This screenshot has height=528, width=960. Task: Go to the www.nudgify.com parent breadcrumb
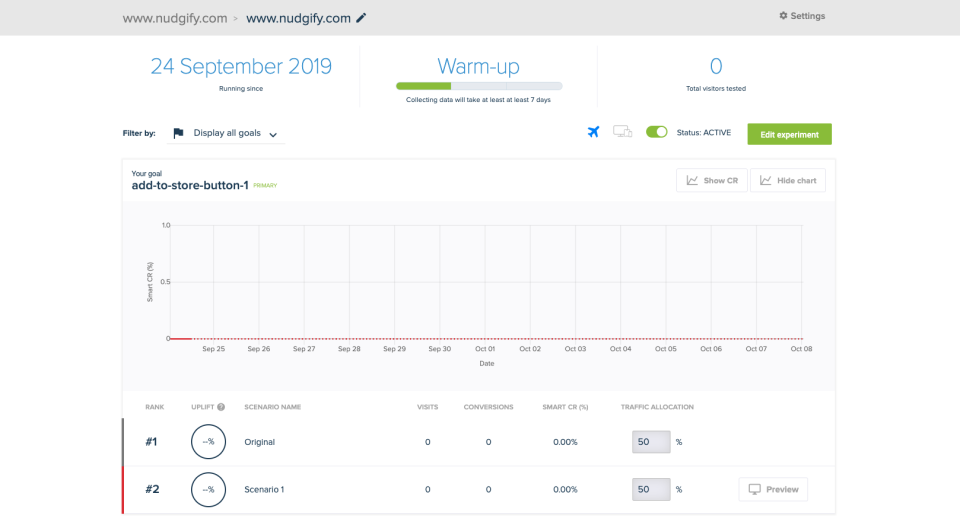click(x=174, y=18)
